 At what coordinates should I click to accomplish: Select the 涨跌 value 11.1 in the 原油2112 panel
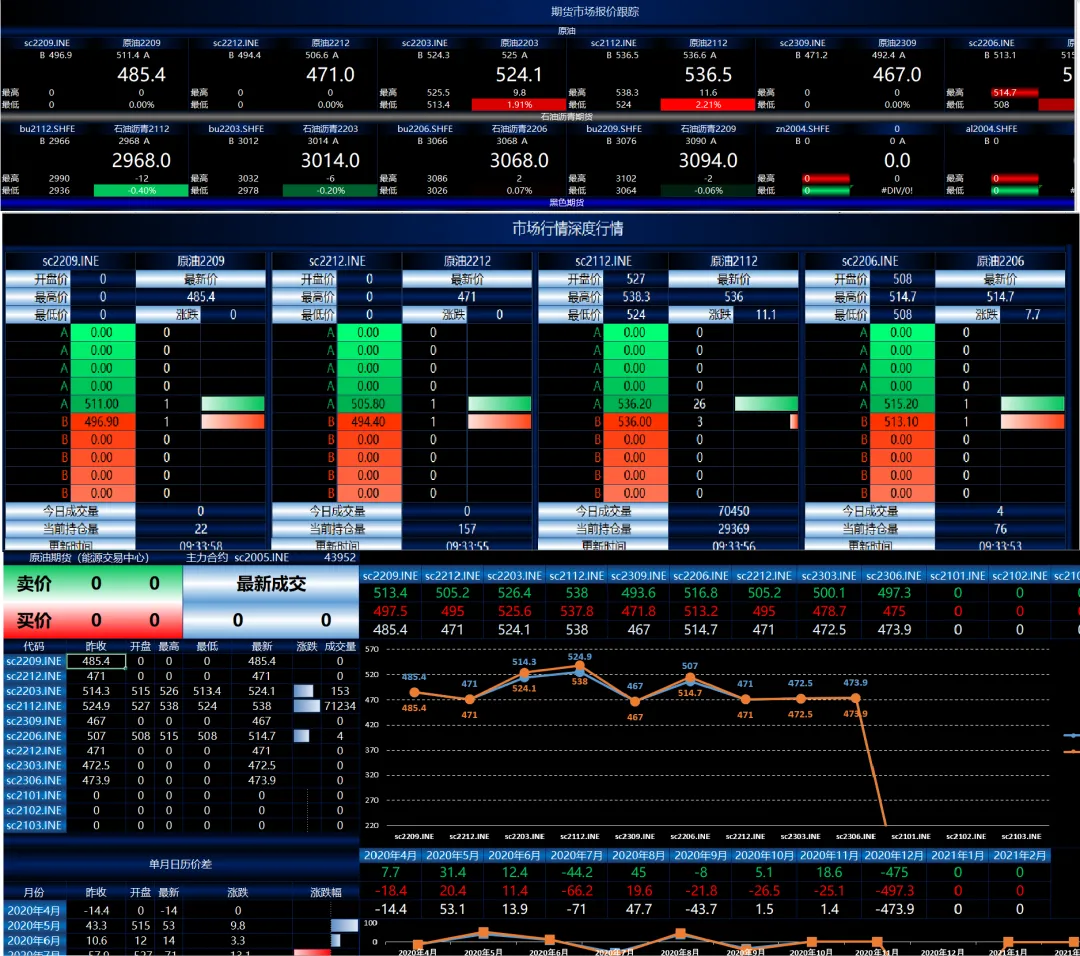pos(766,315)
